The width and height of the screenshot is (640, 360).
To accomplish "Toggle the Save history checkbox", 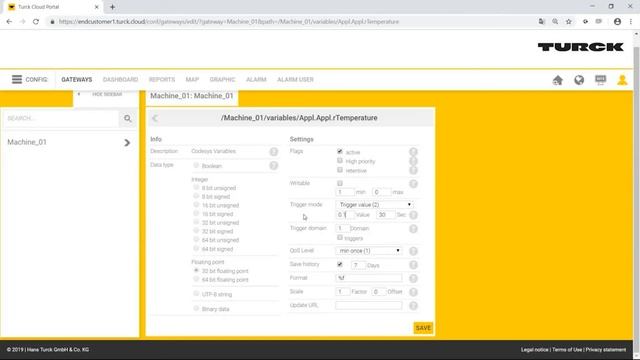I will 340,264.
